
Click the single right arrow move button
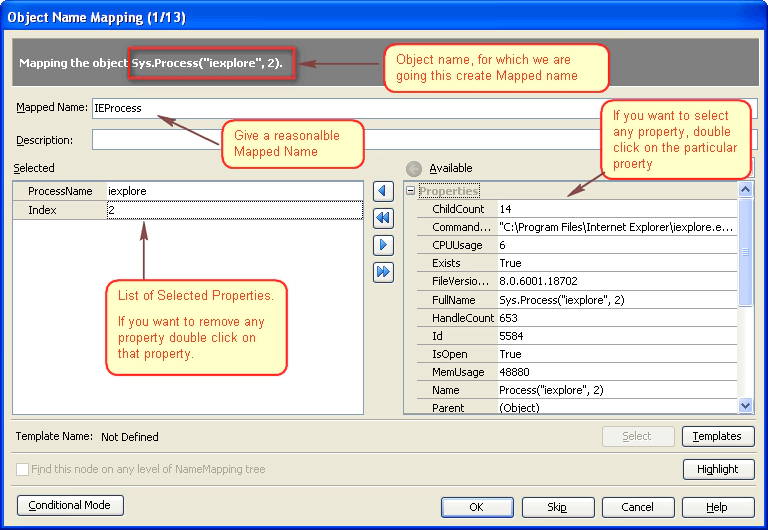tap(382, 245)
